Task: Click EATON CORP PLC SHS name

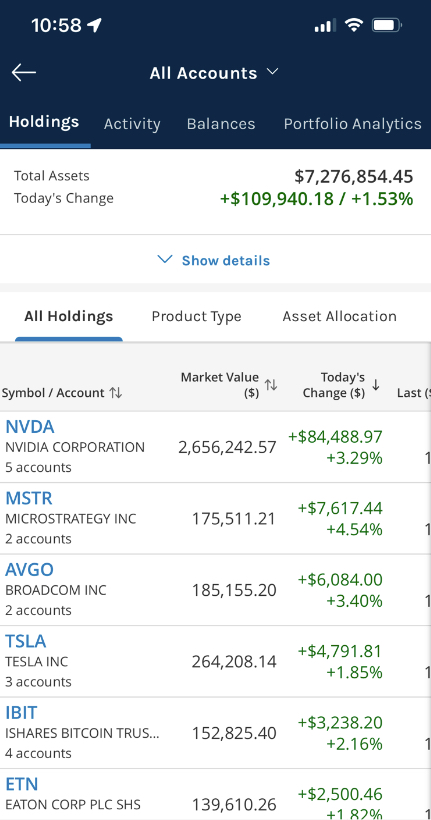Action: point(73,805)
